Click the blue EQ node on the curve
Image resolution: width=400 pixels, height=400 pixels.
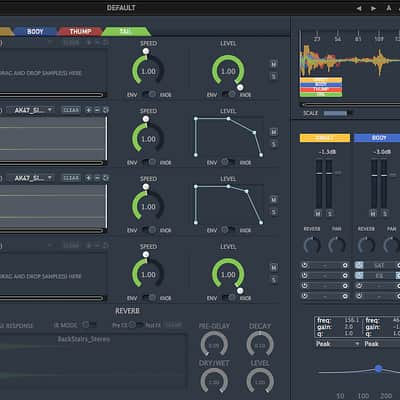(378, 368)
